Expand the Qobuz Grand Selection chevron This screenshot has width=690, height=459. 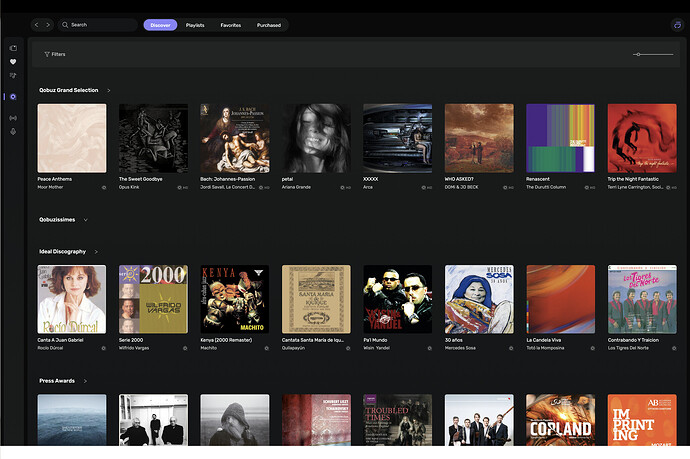(109, 90)
